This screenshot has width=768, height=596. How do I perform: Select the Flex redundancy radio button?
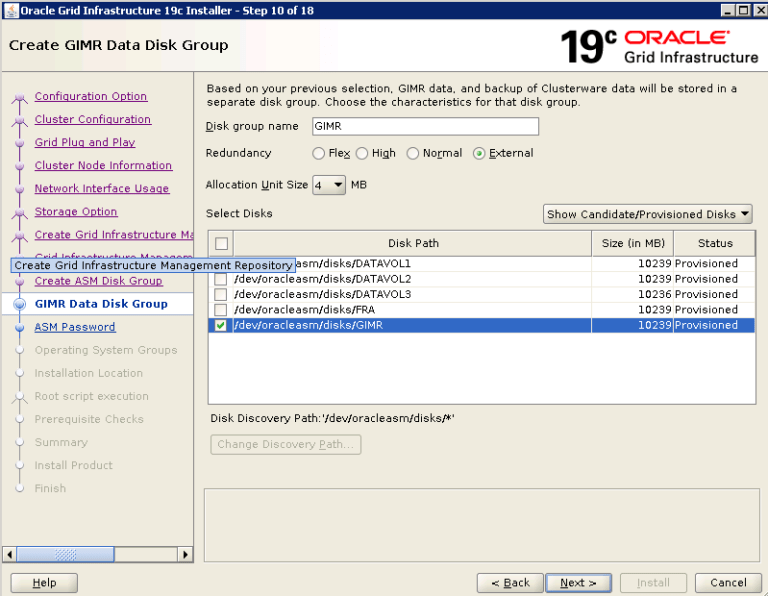(x=318, y=153)
